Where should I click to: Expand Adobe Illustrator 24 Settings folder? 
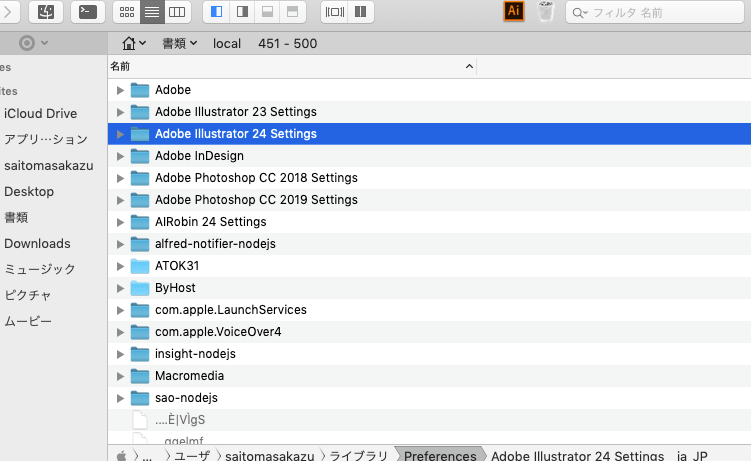pos(120,134)
